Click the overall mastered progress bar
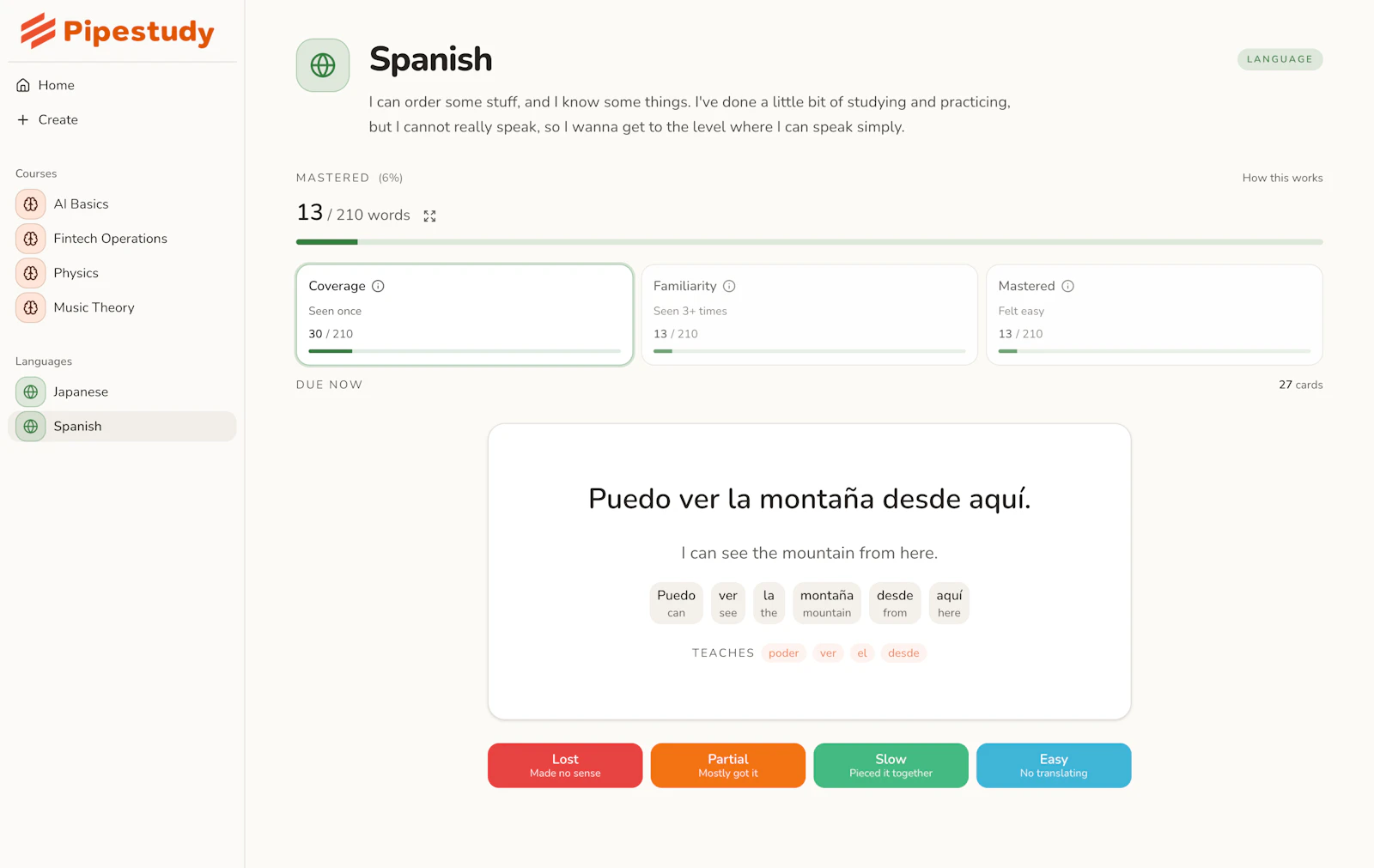Viewport: 1374px width, 868px height. 810,242
